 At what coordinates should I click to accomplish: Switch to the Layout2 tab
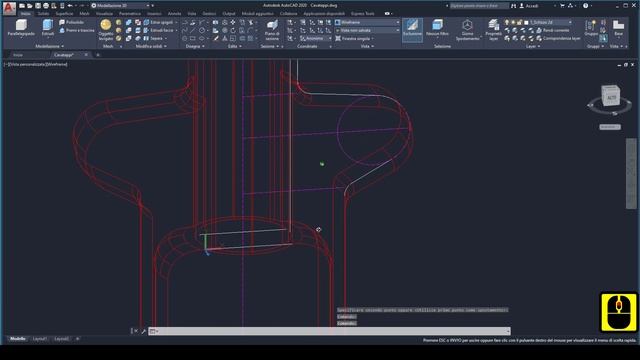tap(62, 339)
